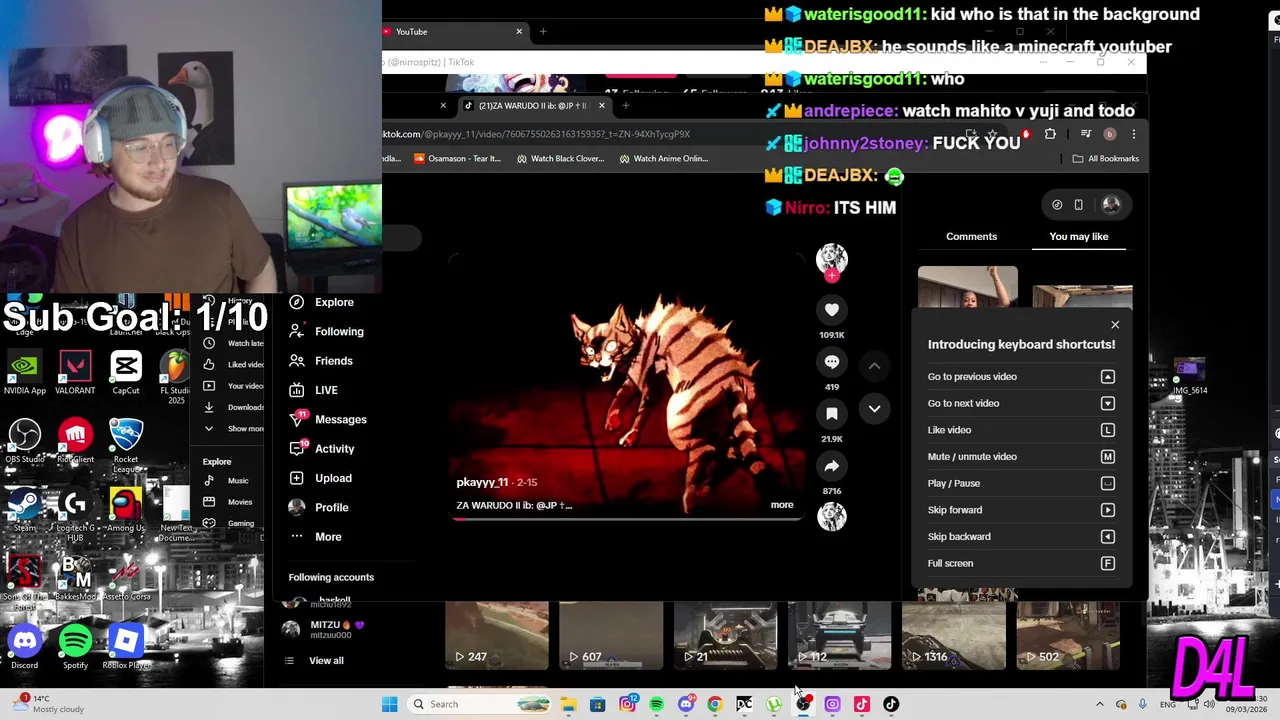Open the background video thumbnail with 502 views
This screenshot has height=720, width=1280.
pos(1067,636)
